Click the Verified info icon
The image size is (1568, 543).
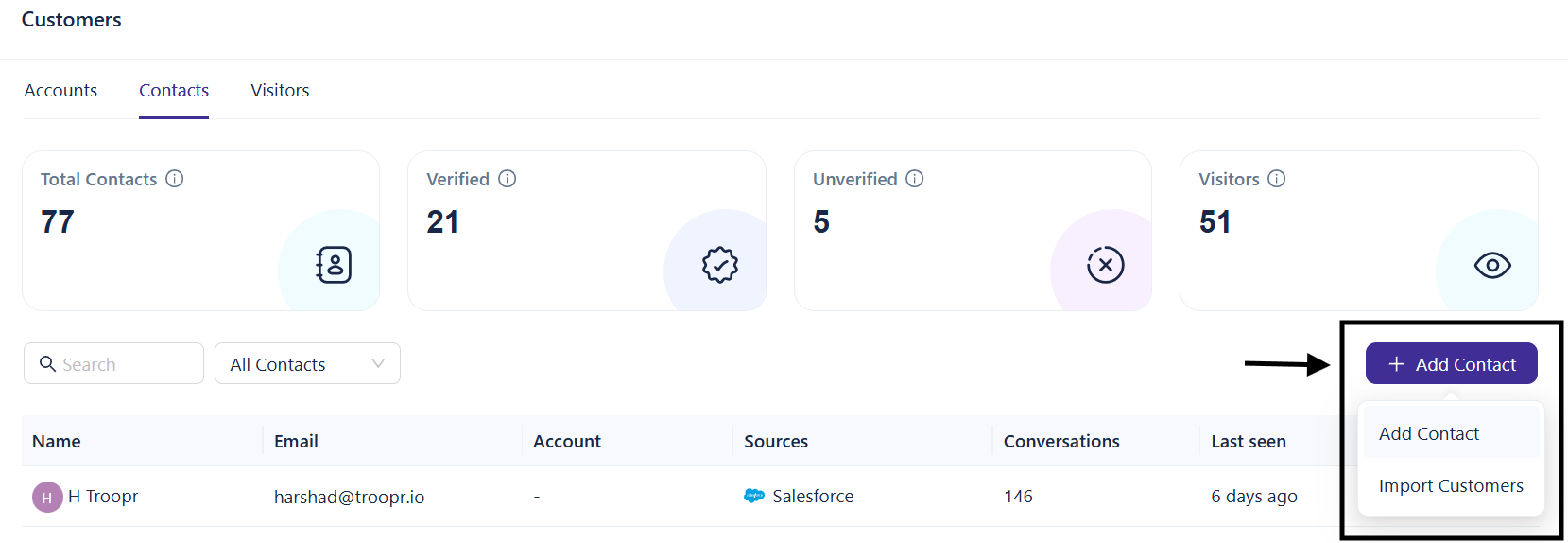coord(508,179)
